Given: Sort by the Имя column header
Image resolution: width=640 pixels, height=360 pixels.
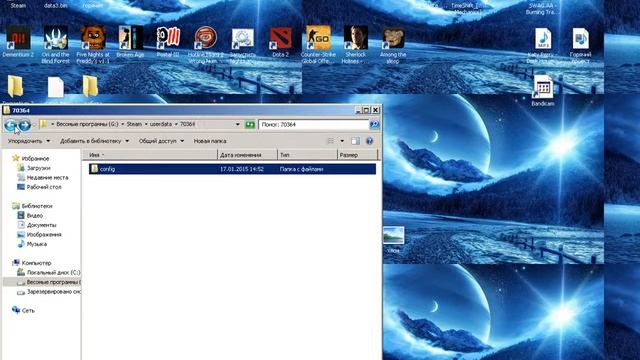Looking at the screenshot, I should [150, 155].
